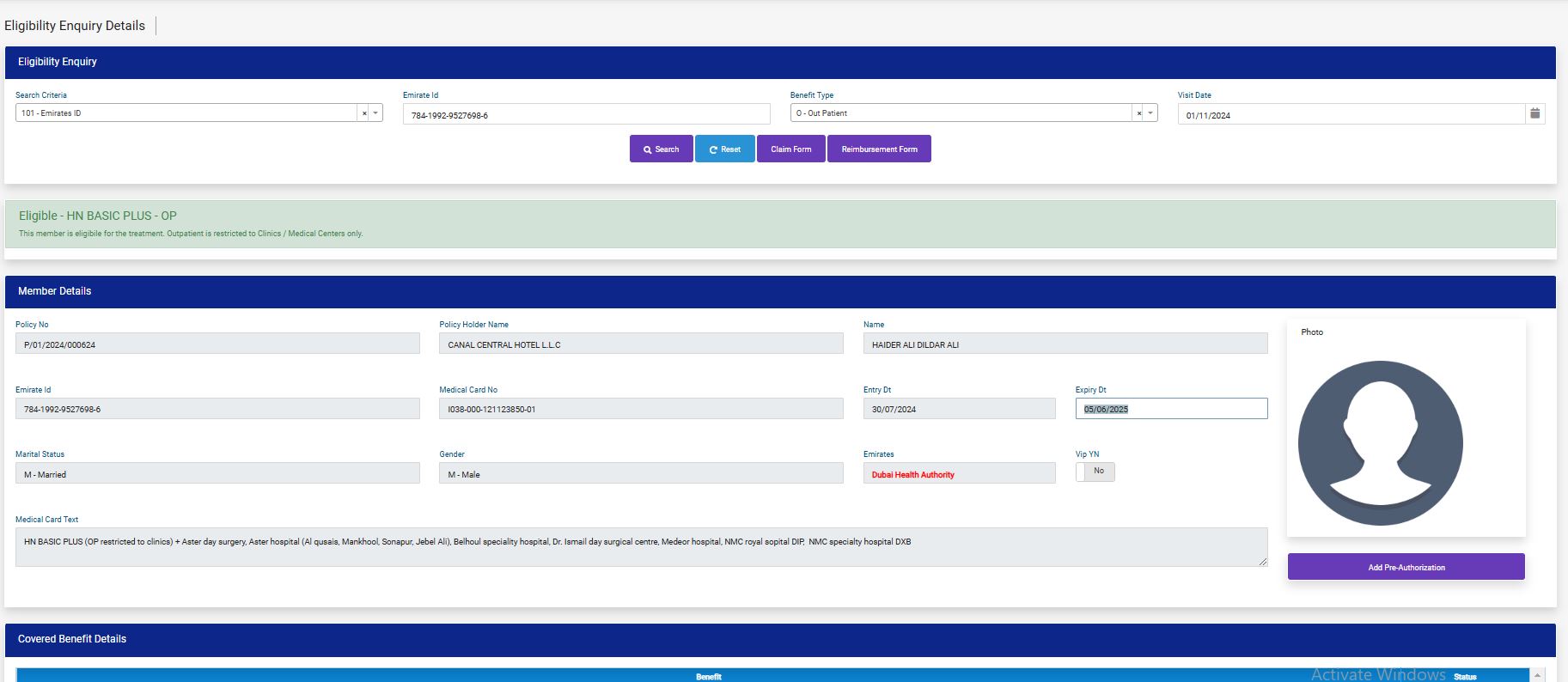The width and height of the screenshot is (1568, 682).
Task: Click the member photo avatar placeholder
Action: (x=1380, y=442)
